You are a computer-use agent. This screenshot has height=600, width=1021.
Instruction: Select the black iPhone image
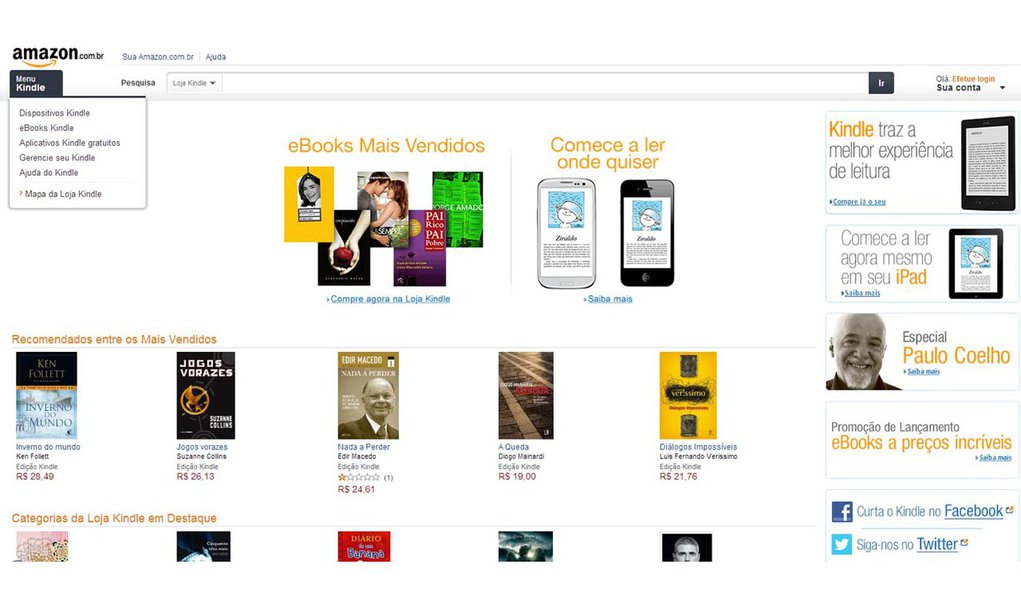tap(646, 233)
